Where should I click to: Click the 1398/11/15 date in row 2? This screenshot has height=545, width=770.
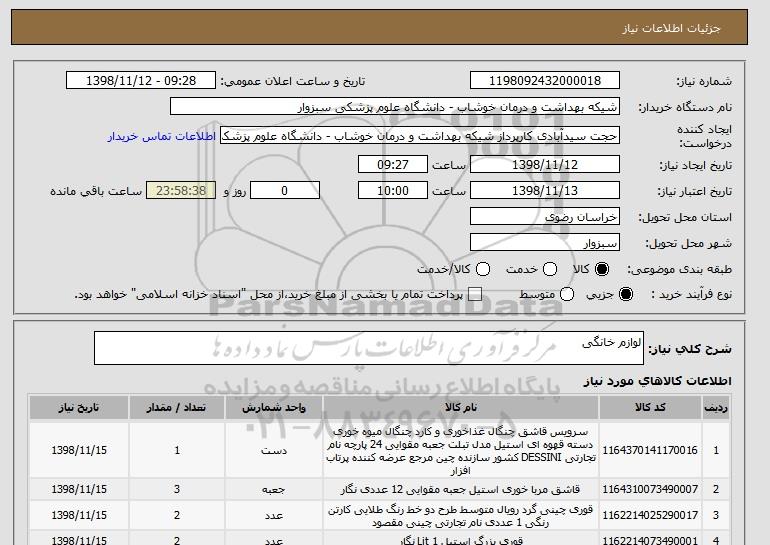(79, 489)
